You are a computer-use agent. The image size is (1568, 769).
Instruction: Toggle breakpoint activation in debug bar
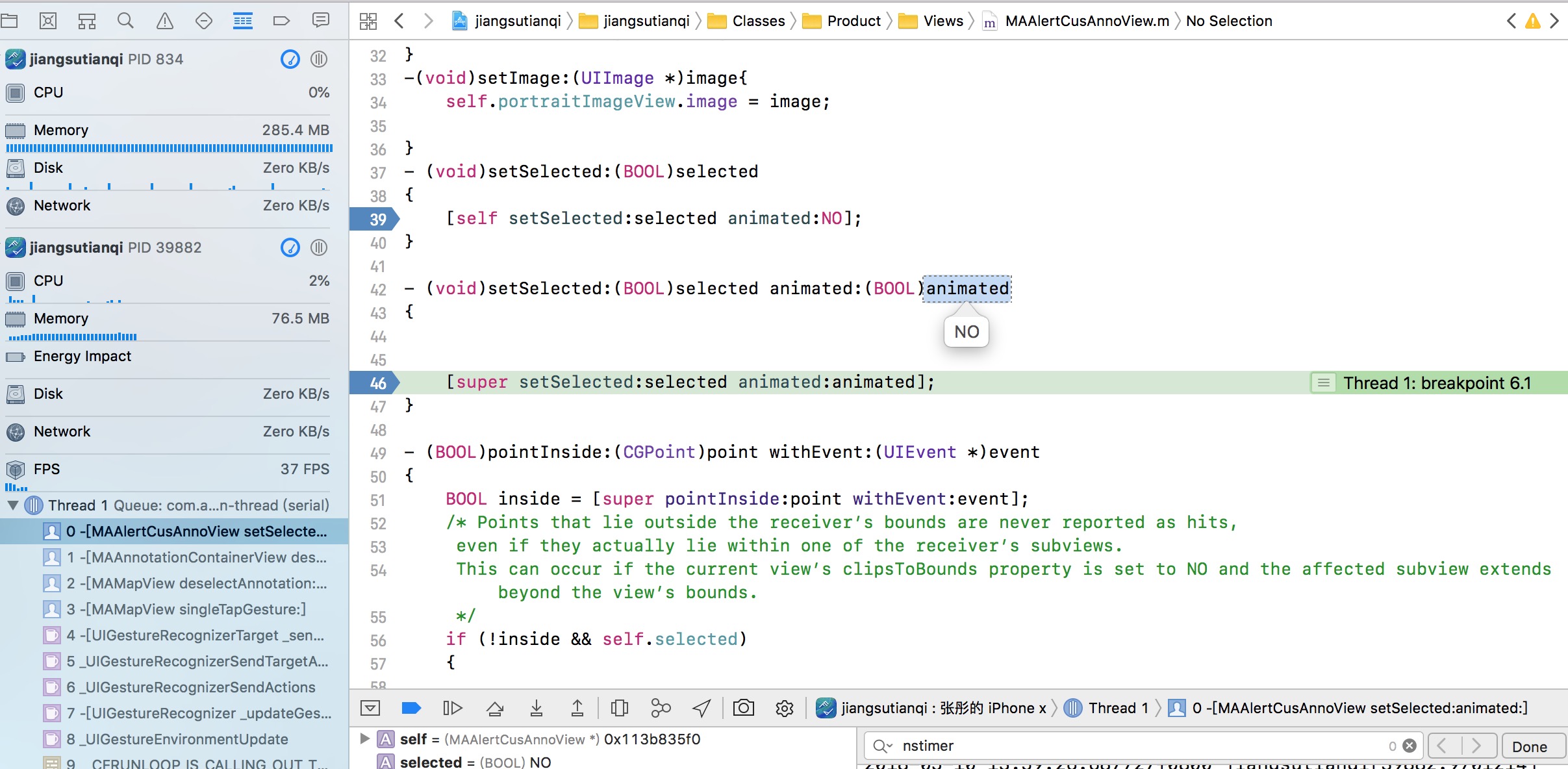tap(411, 708)
